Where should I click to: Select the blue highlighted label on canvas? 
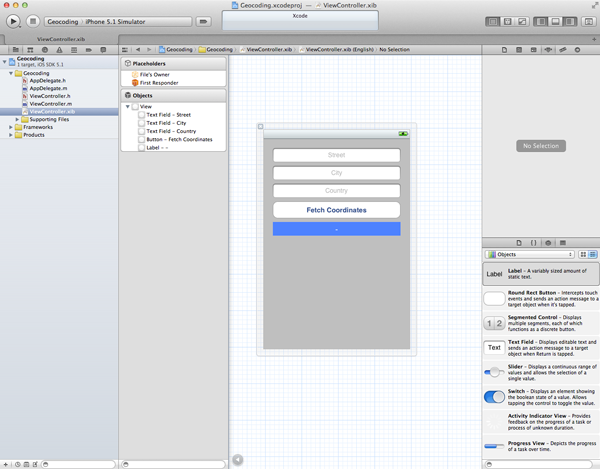coord(336,229)
